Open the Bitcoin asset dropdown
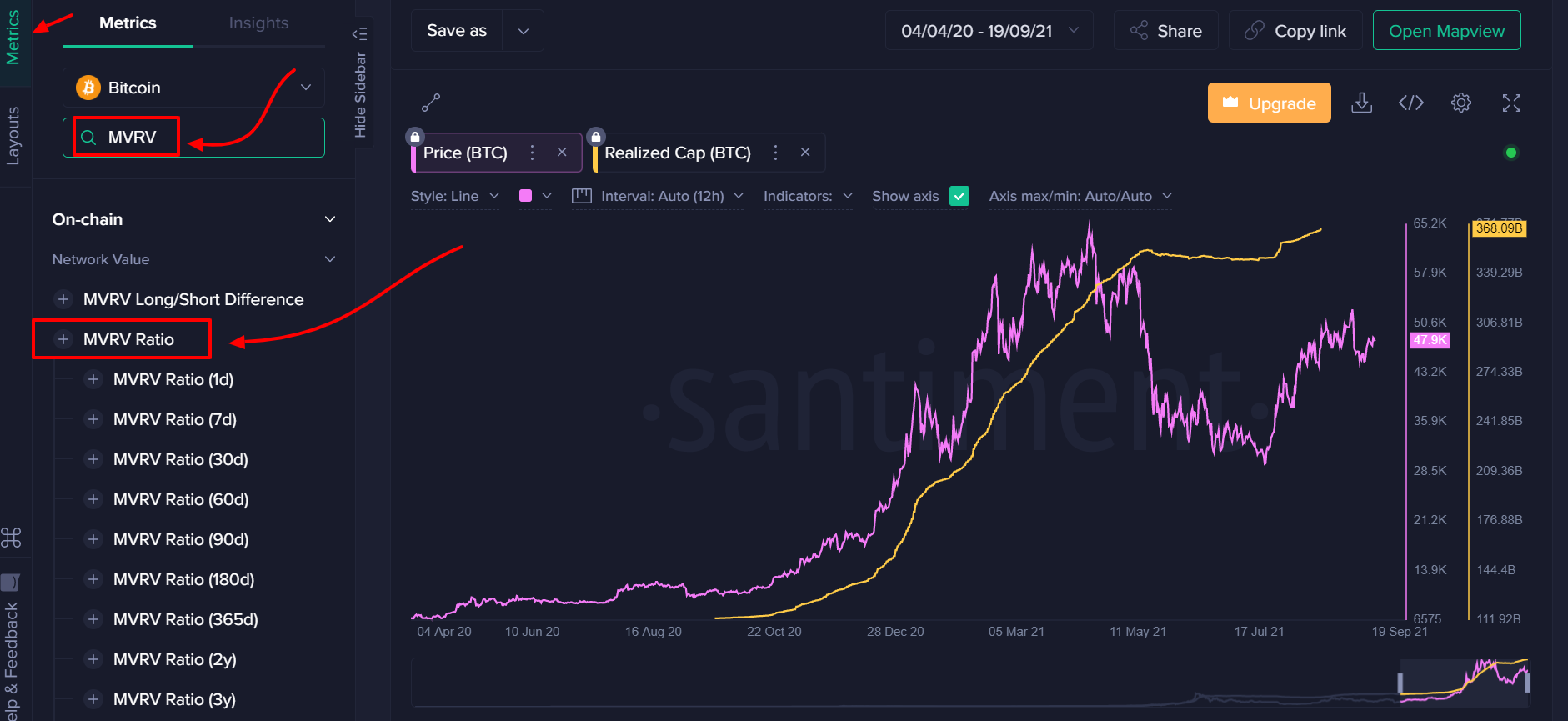Viewport: 1568px width, 721px height. [193, 88]
